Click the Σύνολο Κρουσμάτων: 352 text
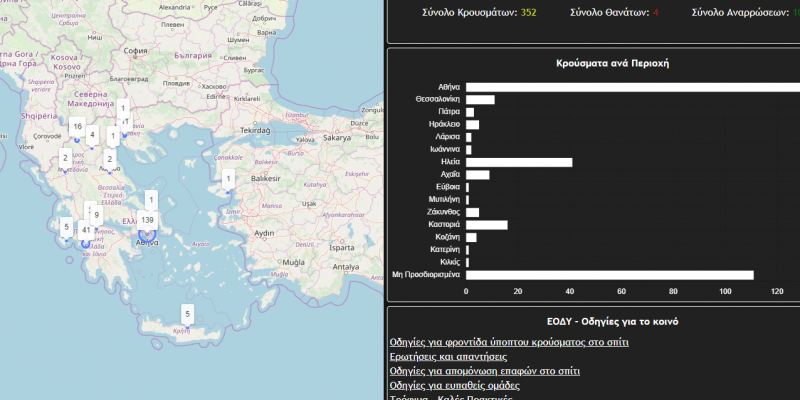 [479, 12]
